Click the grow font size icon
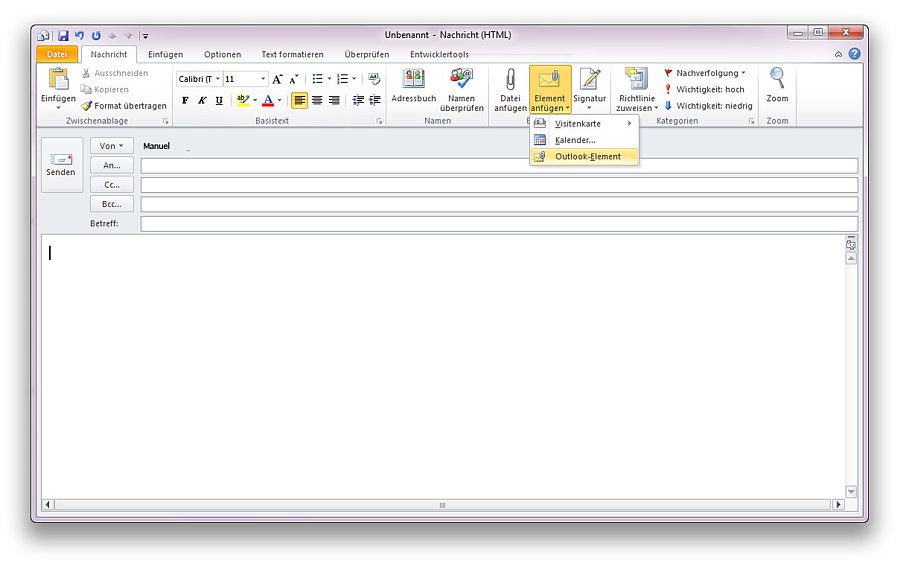 [x=278, y=79]
